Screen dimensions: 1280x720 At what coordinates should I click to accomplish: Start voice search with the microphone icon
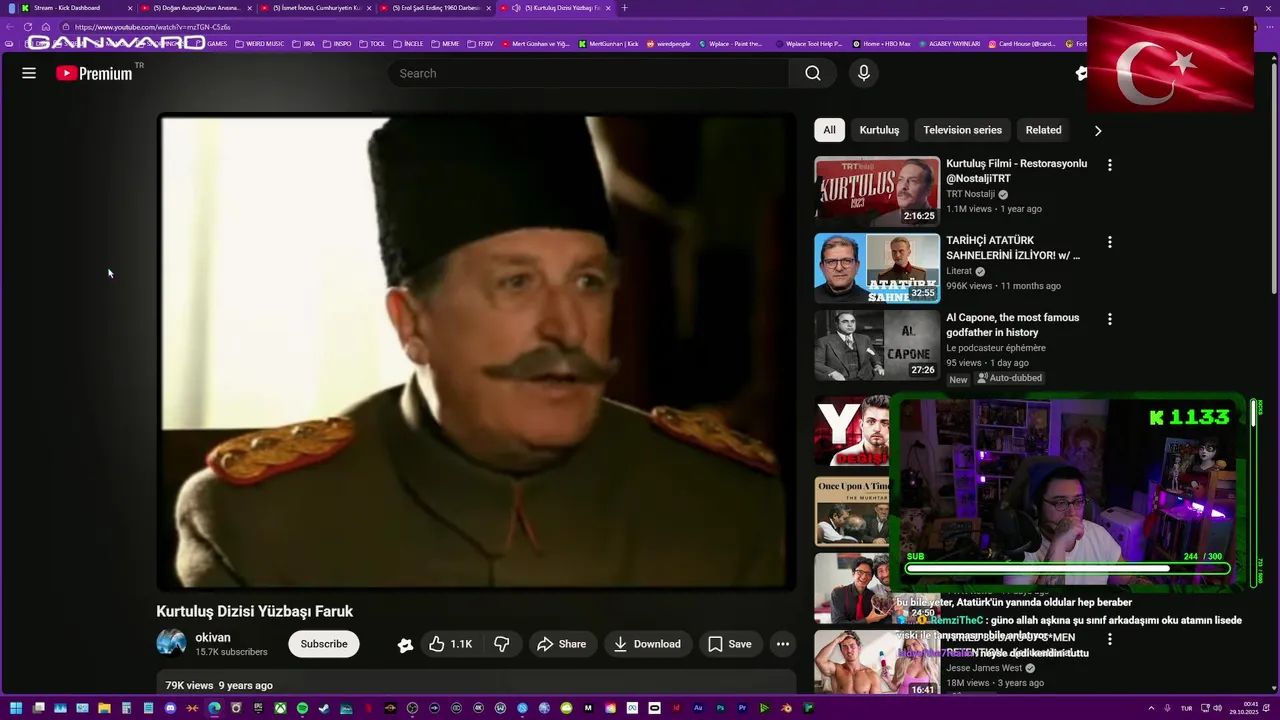(x=864, y=73)
